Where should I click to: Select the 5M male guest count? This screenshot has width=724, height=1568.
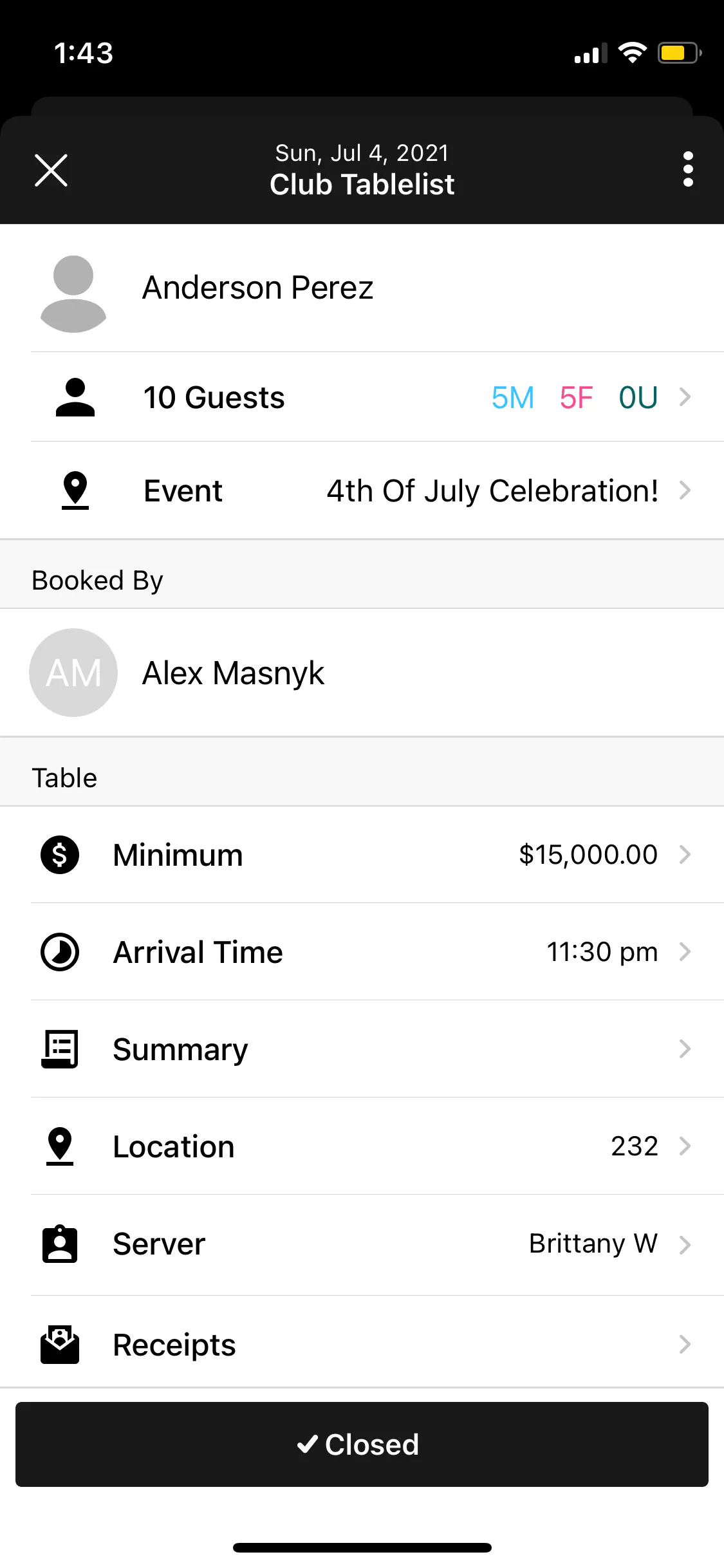coord(513,397)
